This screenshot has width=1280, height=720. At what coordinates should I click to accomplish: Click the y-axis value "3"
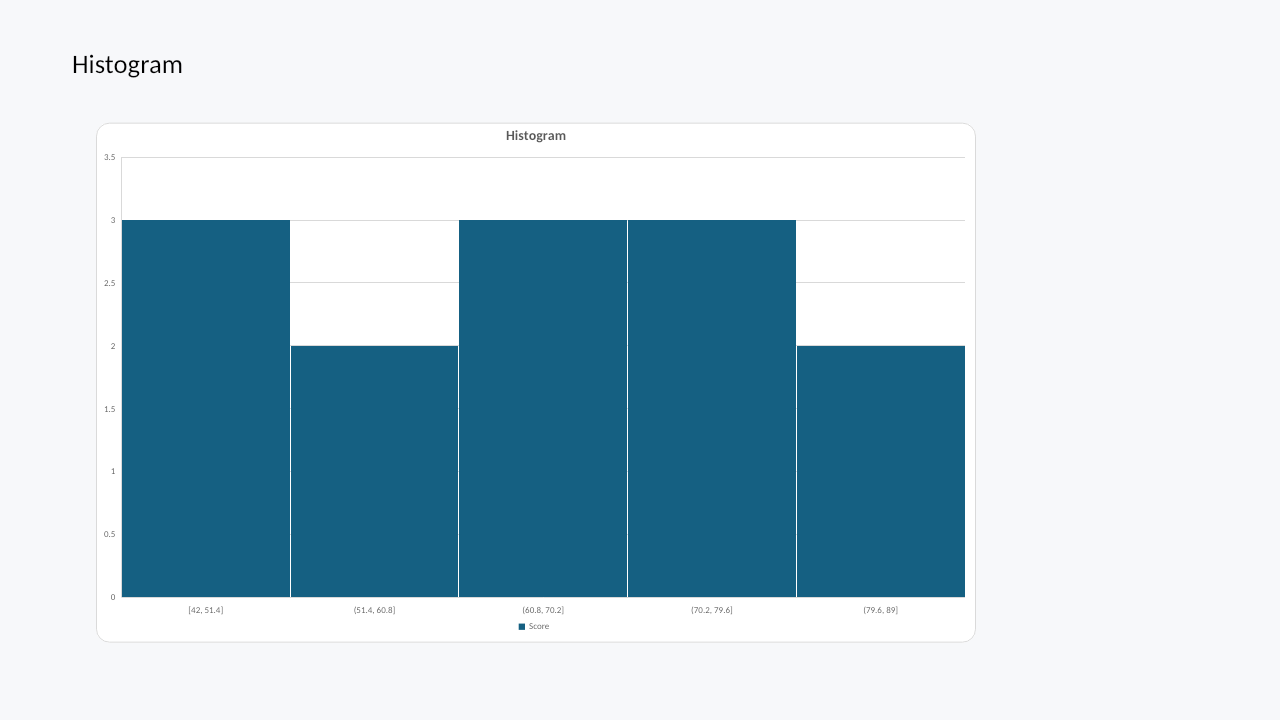(113, 220)
